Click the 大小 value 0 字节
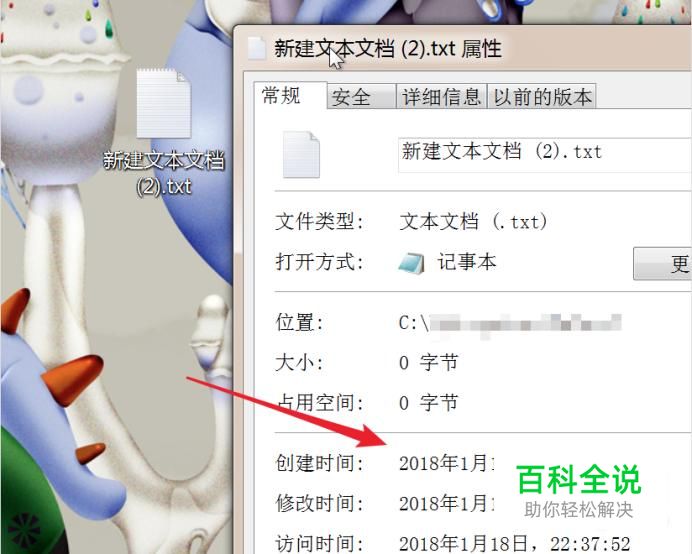 click(429, 363)
